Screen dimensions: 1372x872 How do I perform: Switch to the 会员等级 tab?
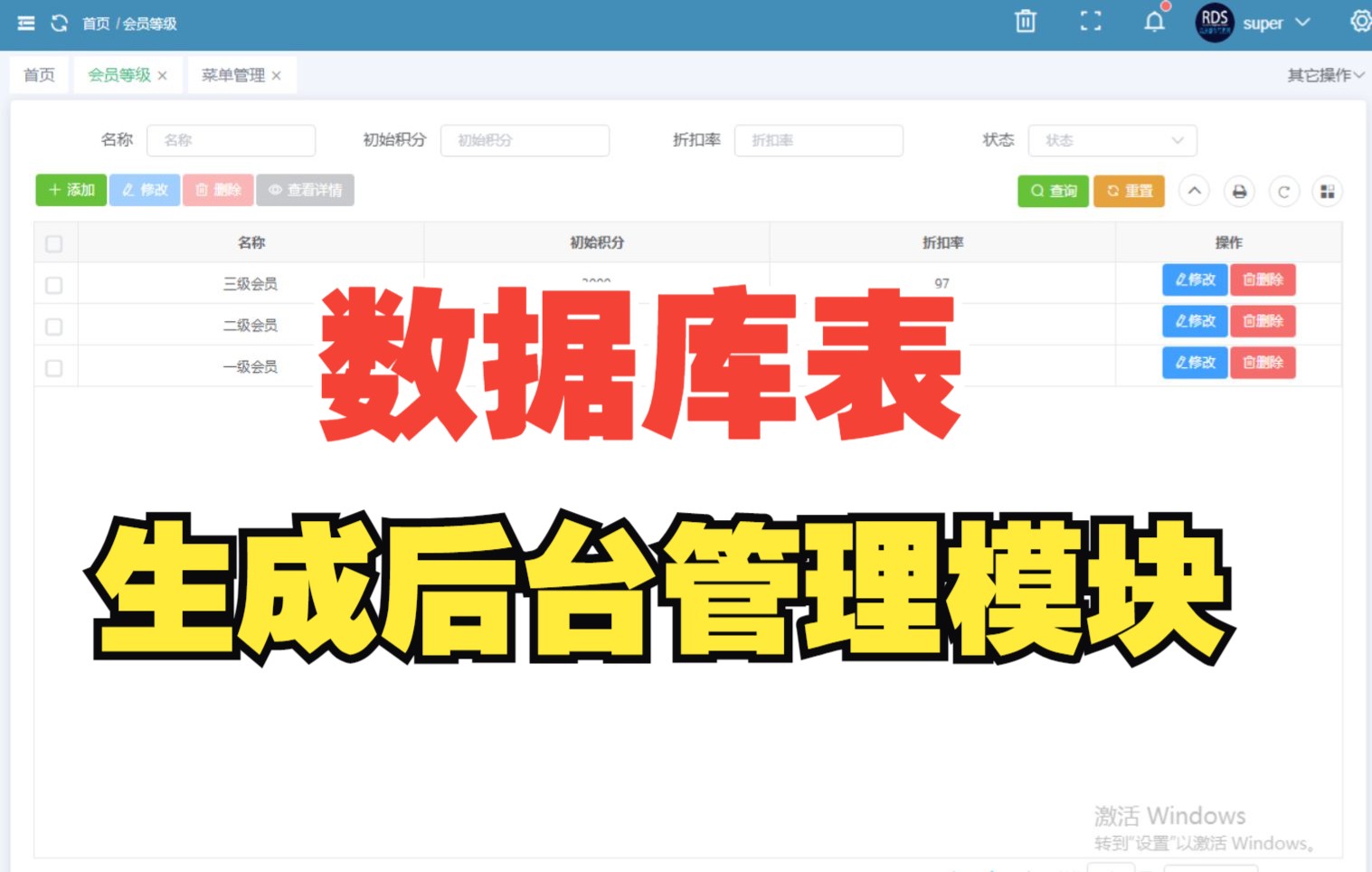click(x=118, y=75)
